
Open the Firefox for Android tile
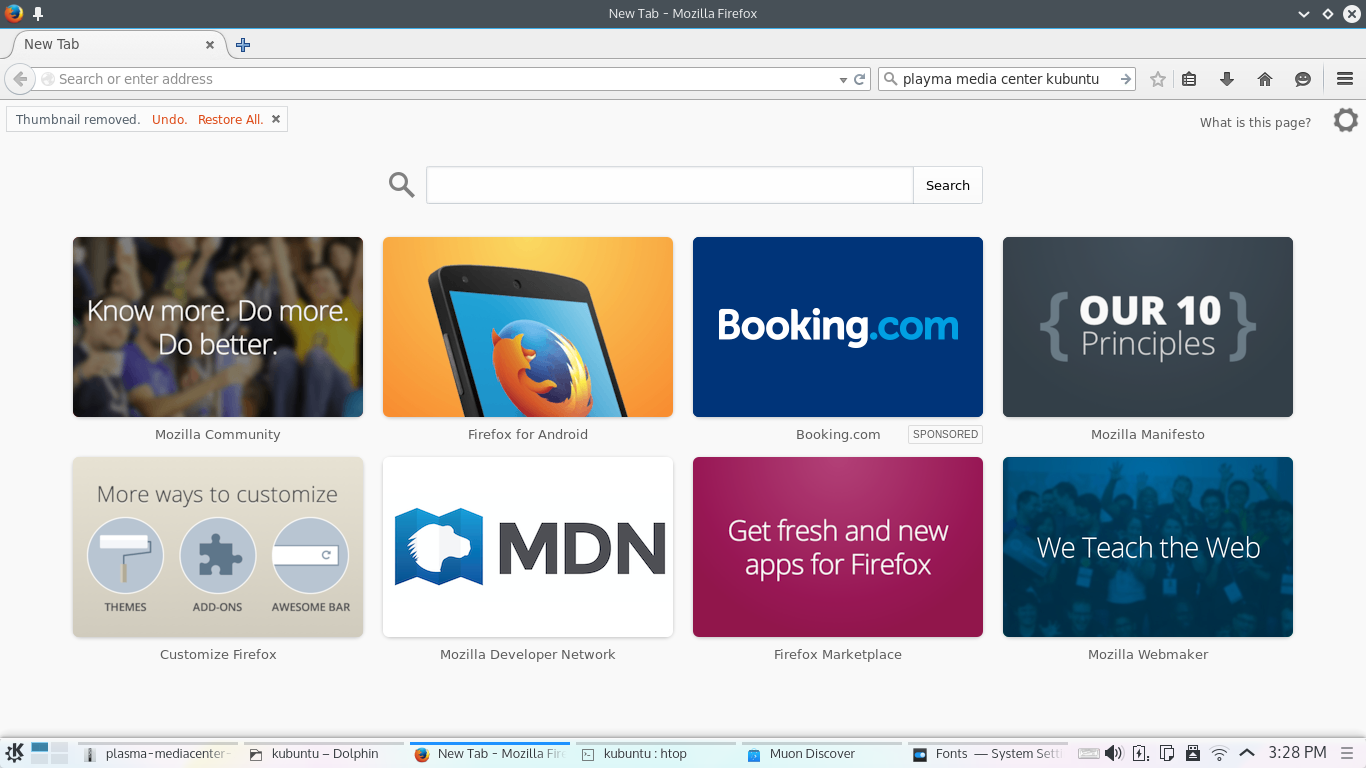coord(528,327)
